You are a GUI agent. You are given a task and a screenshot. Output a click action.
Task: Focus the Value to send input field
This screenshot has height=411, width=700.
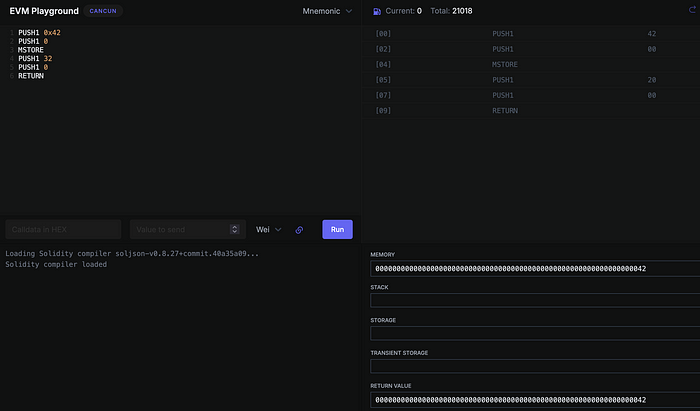pyautogui.click(x=188, y=229)
